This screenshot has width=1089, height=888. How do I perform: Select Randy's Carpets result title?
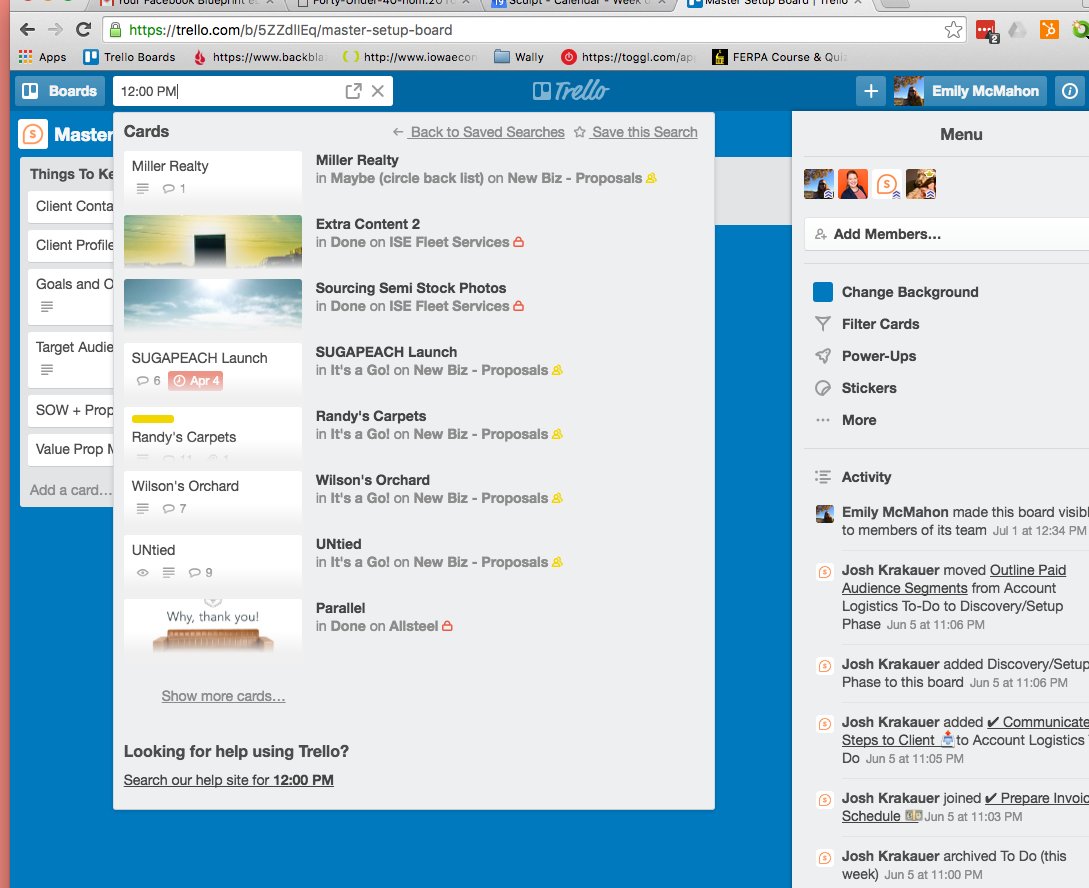tap(371, 416)
